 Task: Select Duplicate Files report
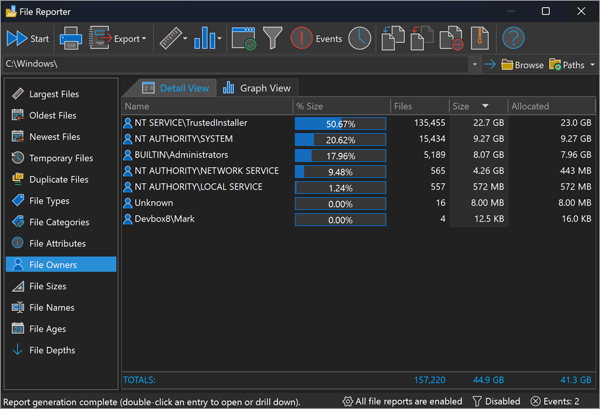(61, 179)
